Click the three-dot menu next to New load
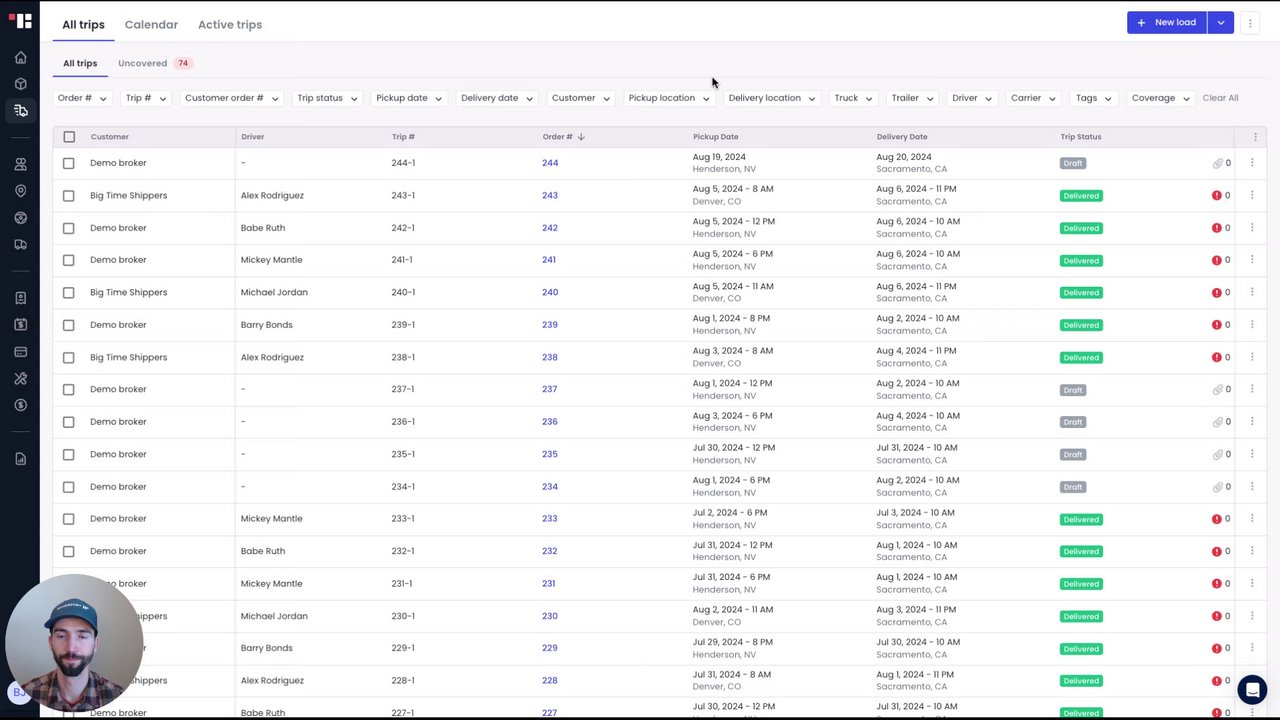 [x=1250, y=23]
